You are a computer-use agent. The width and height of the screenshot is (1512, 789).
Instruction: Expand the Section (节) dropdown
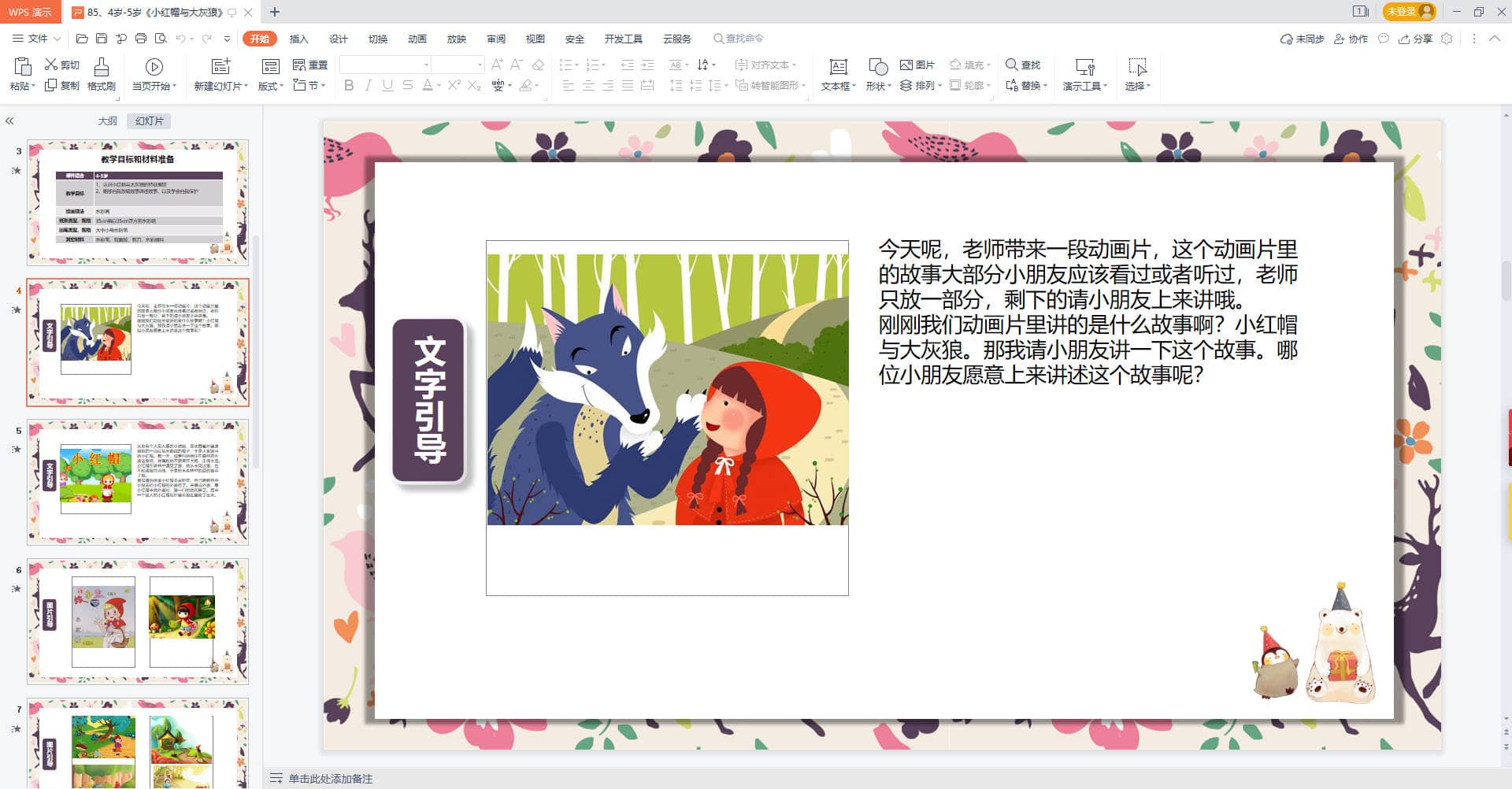coord(323,85)
